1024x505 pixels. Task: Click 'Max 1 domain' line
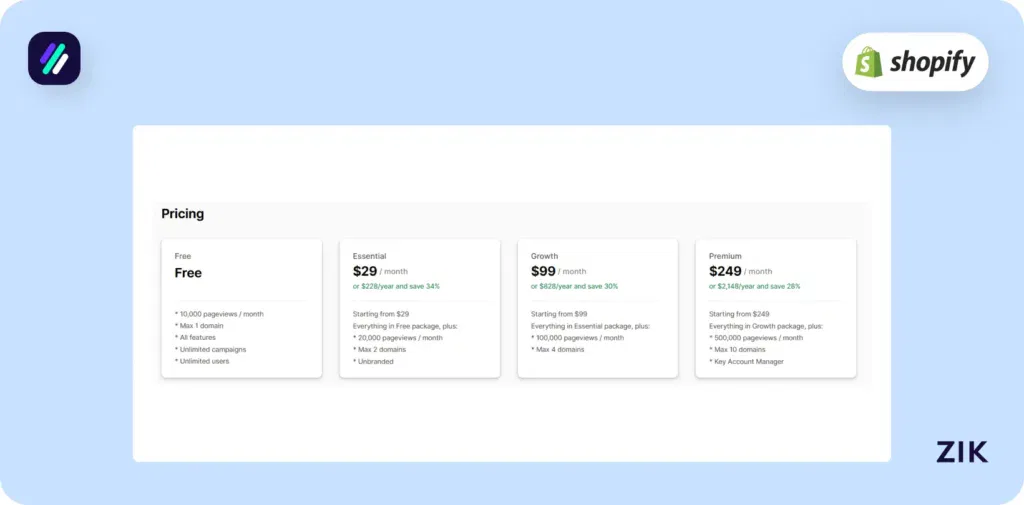[x=199, y=326]
